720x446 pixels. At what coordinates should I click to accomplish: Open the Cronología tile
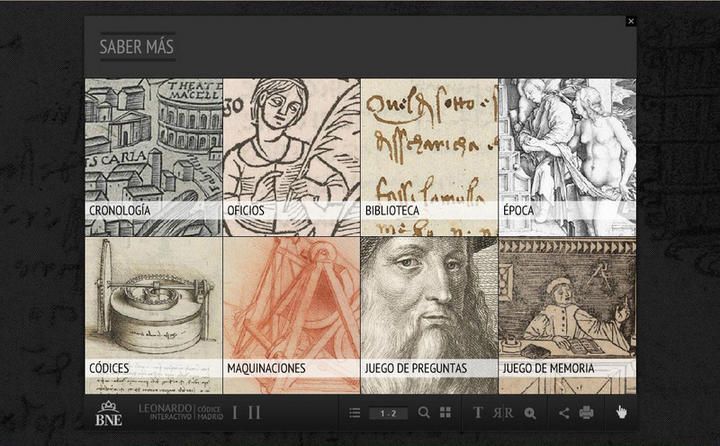click(154, 157)
